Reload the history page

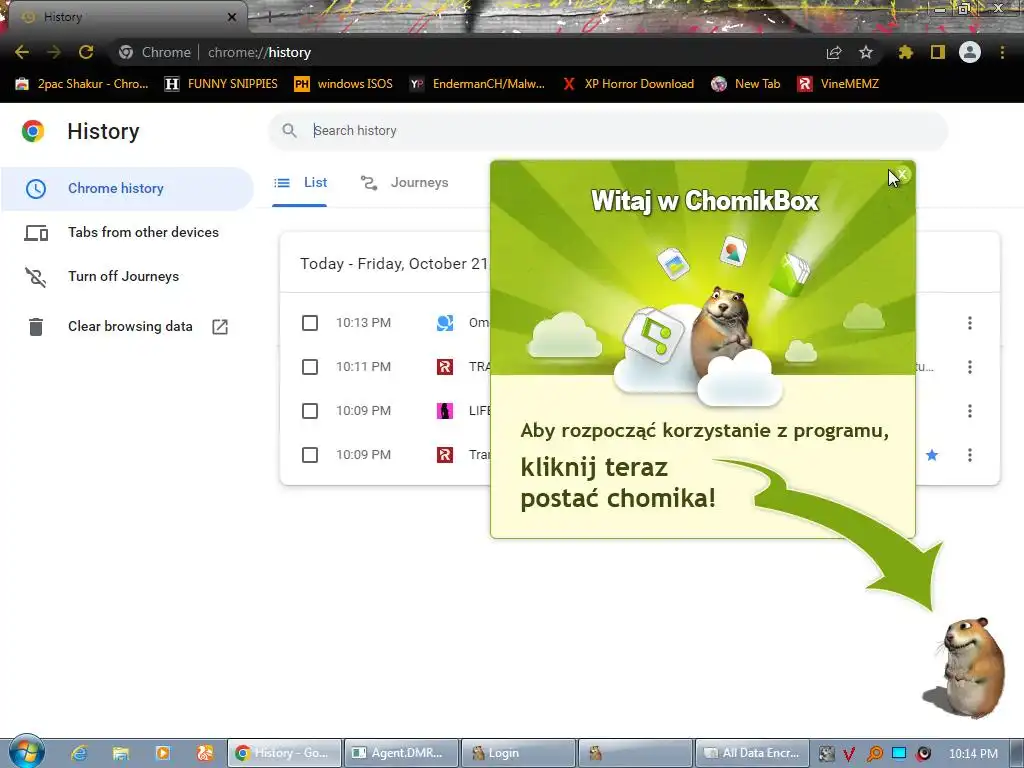pyautogui.click(x=86, y=52)
